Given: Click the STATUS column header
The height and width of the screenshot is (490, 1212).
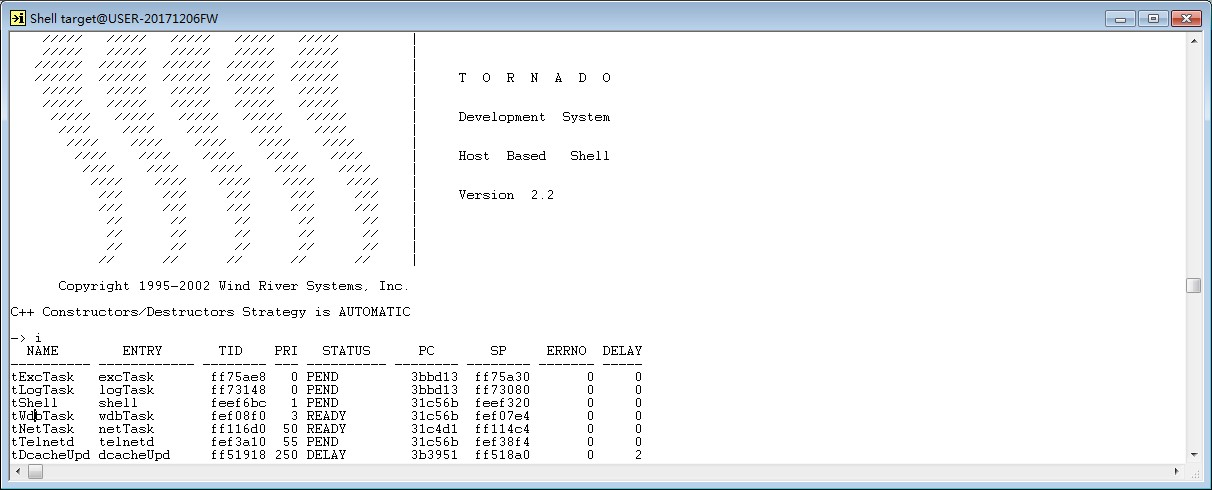Looking at the screenshot, I should pyautogui.click(x=346, y=351).
